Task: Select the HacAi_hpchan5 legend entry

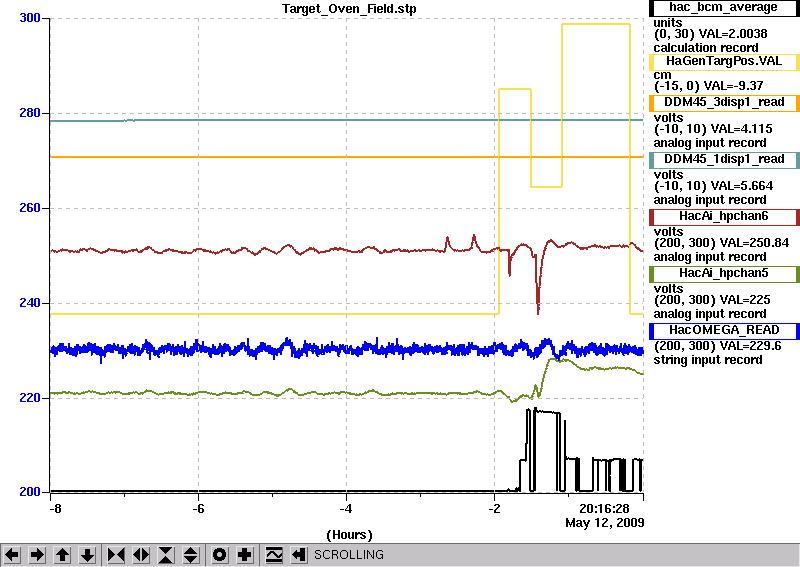Action: click(724, 274)
